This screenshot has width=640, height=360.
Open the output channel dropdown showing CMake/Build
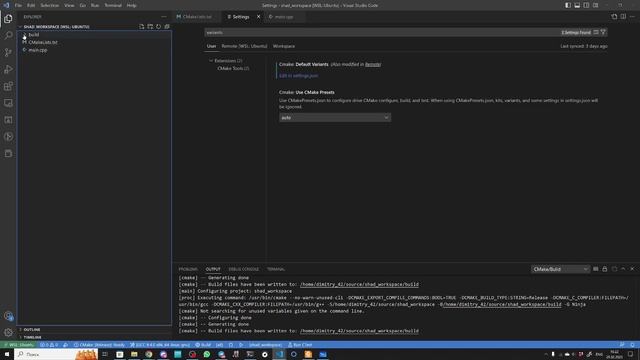[560, 269]
